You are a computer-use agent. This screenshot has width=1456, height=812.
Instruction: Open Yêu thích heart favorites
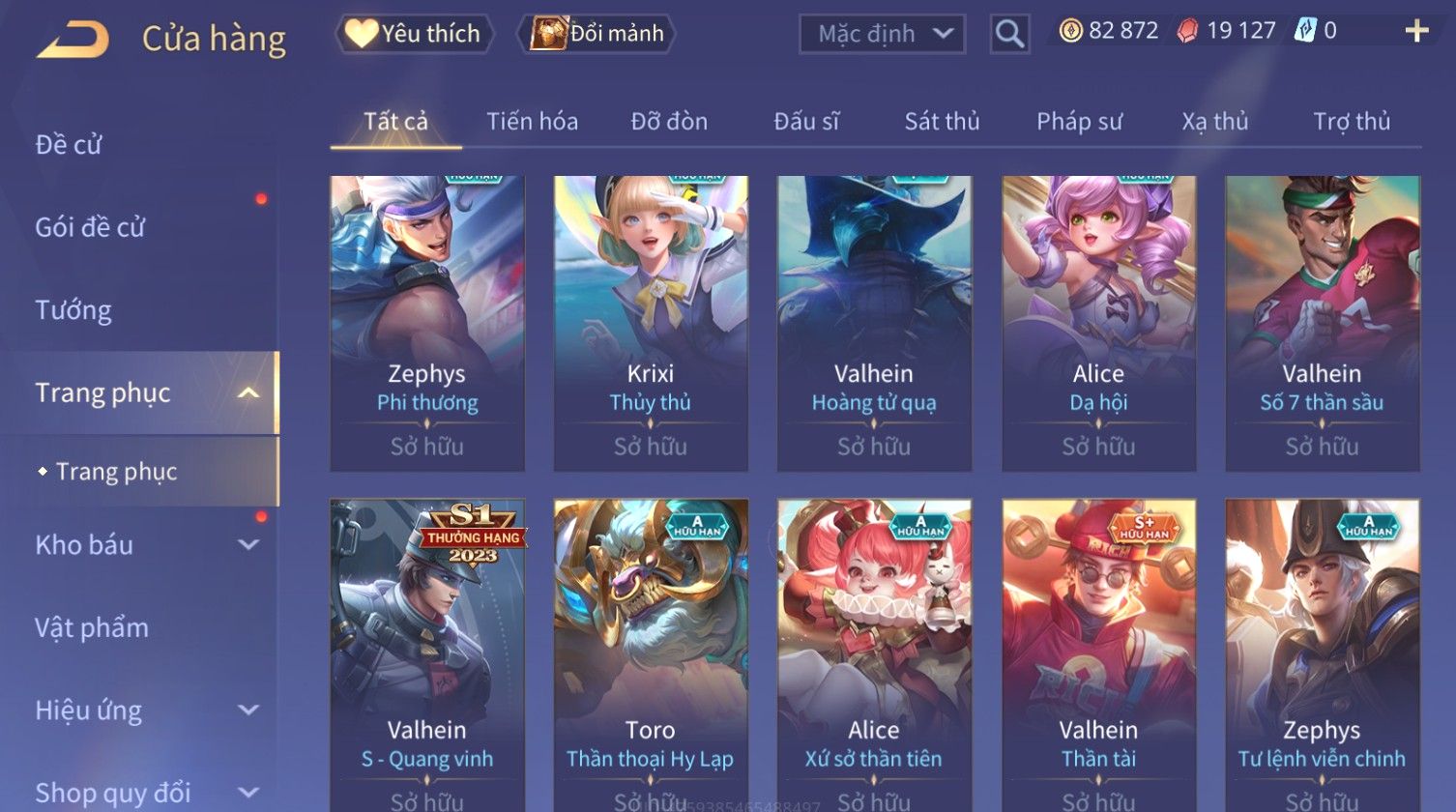coord(415,34)
